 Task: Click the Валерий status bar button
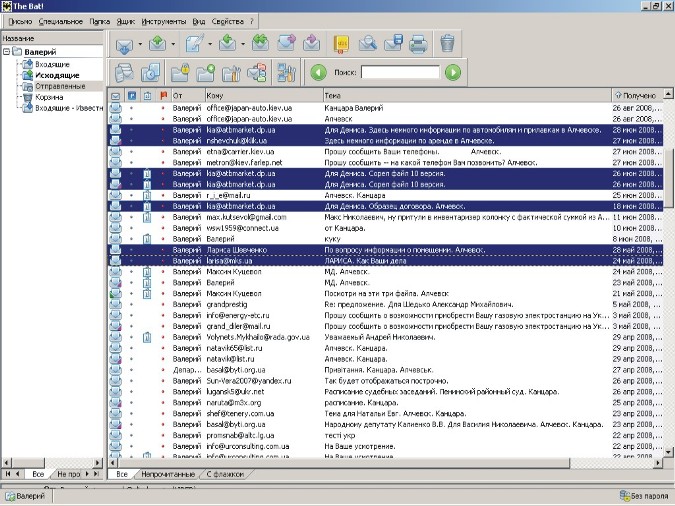coord(26,496)
